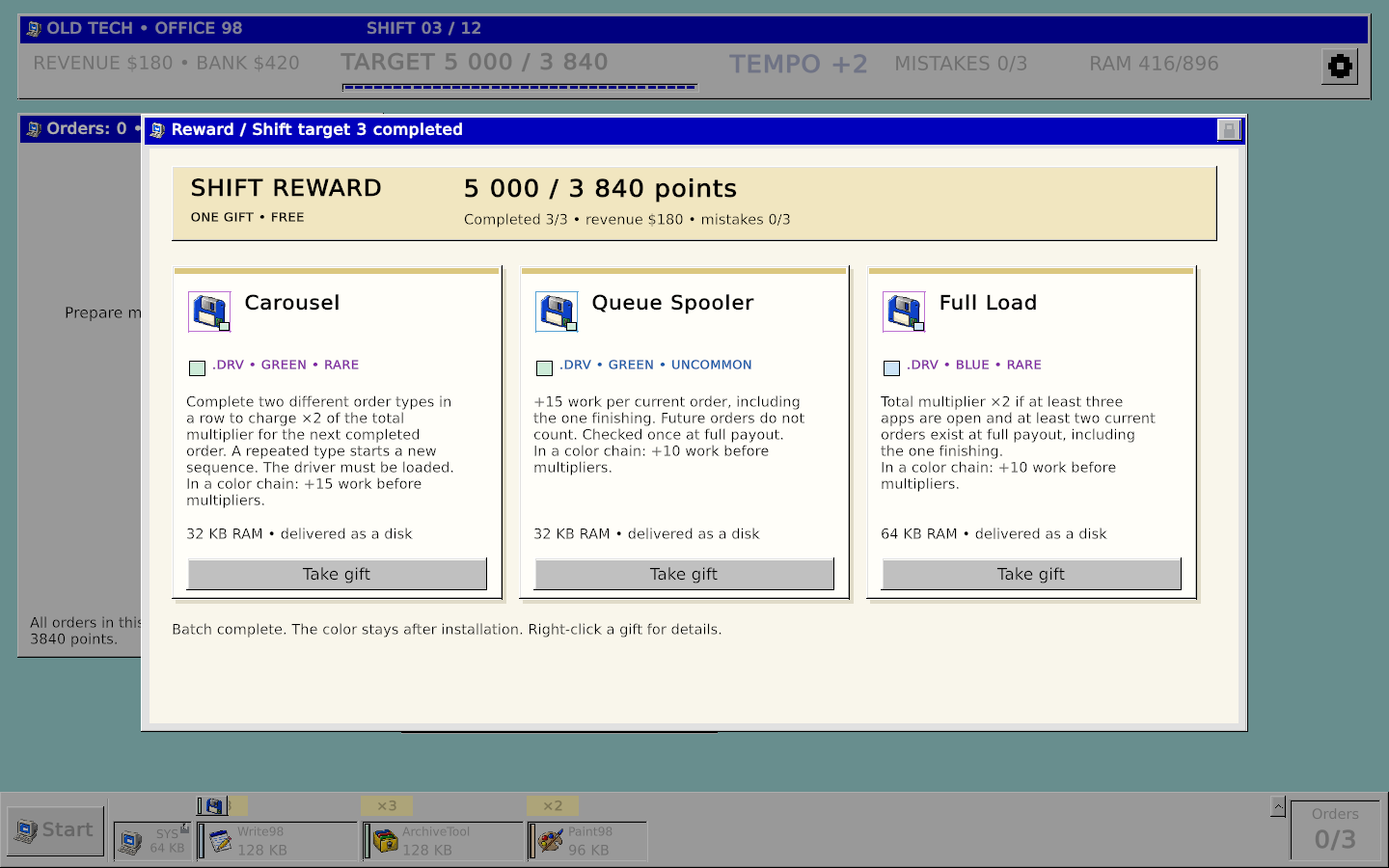This screenshot has width=1389, height=868.
Task: Click the '.DRV • GREEN • UNCOMMON' tag line
Action: click(x=656, y=365)
